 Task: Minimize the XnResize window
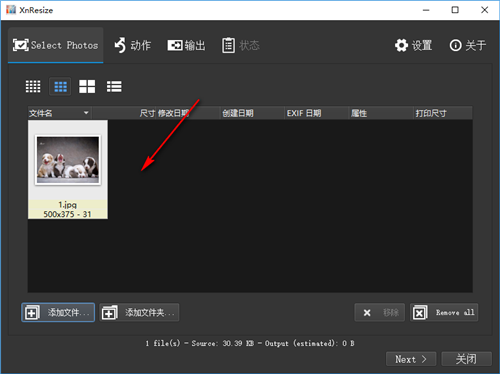[x=426, y=10]
